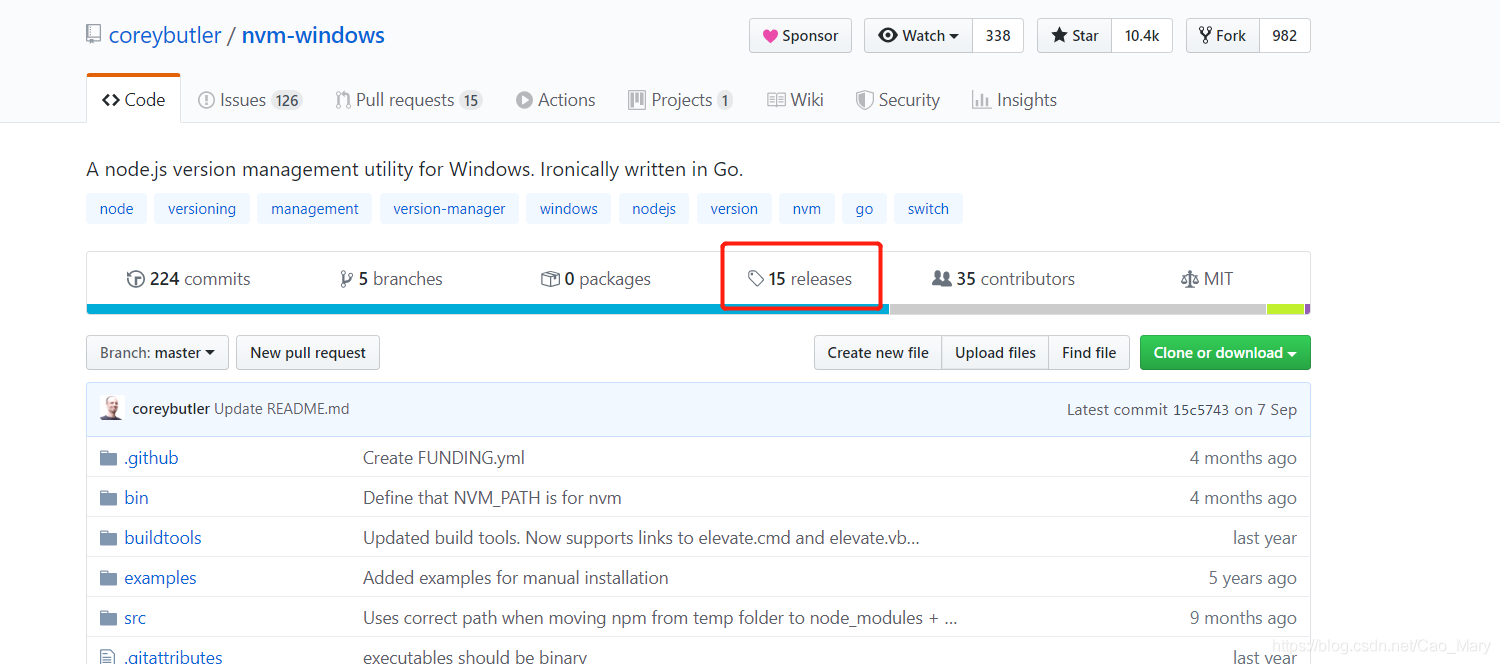Open the buildtools folder name link

tap(163, 538)
